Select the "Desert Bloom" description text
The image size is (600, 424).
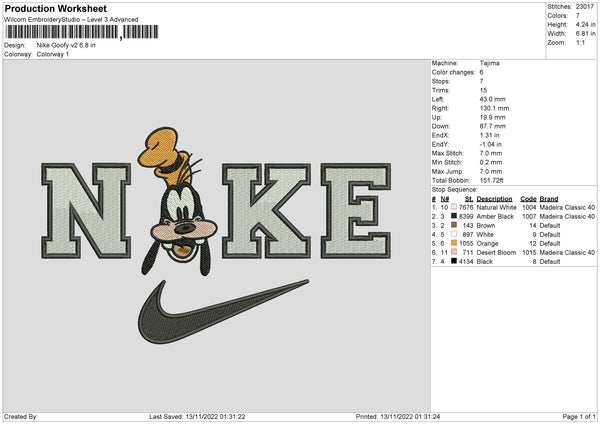point(496,253)
